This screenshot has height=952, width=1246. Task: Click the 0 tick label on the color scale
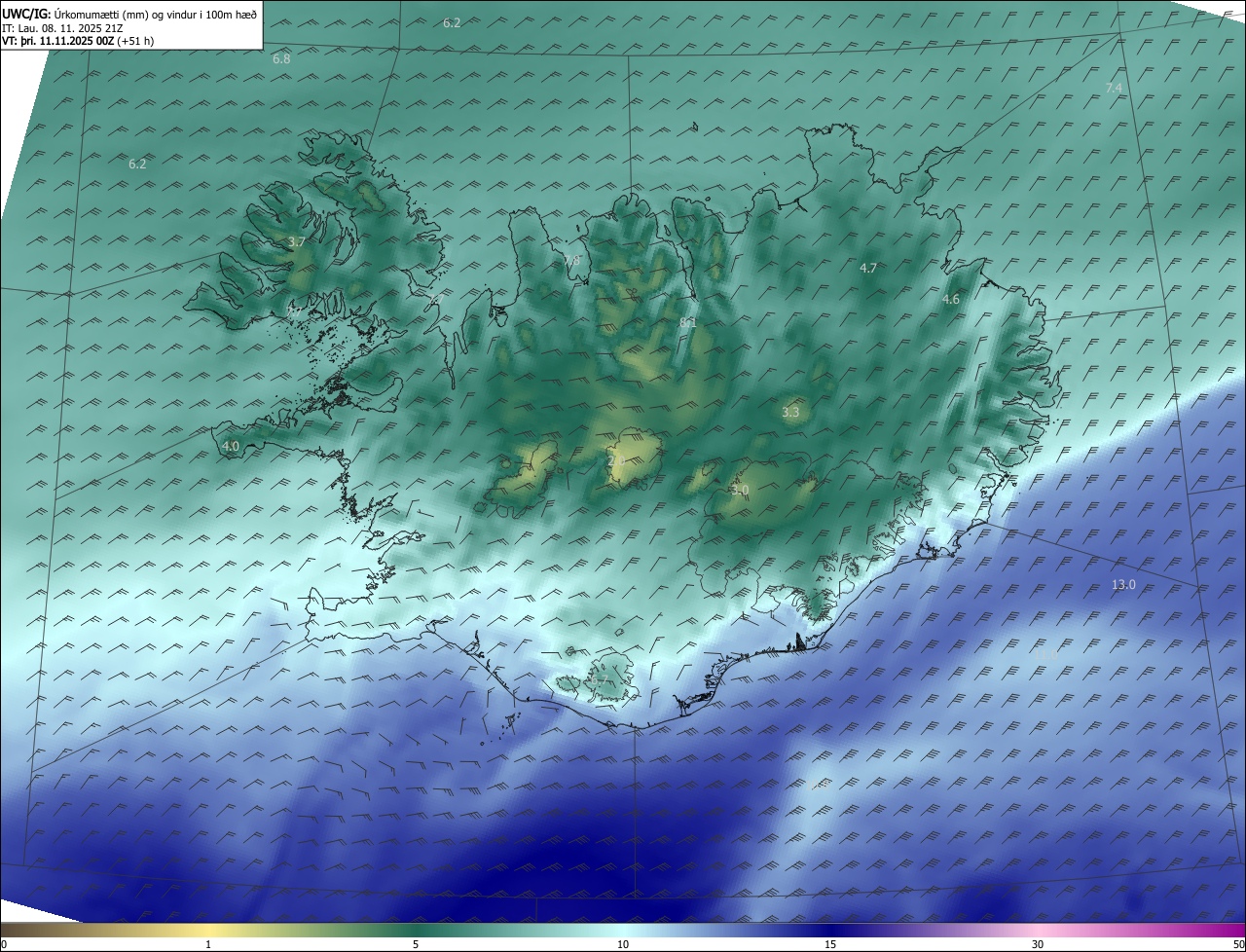pyautogui.click(x=4, y=945)
